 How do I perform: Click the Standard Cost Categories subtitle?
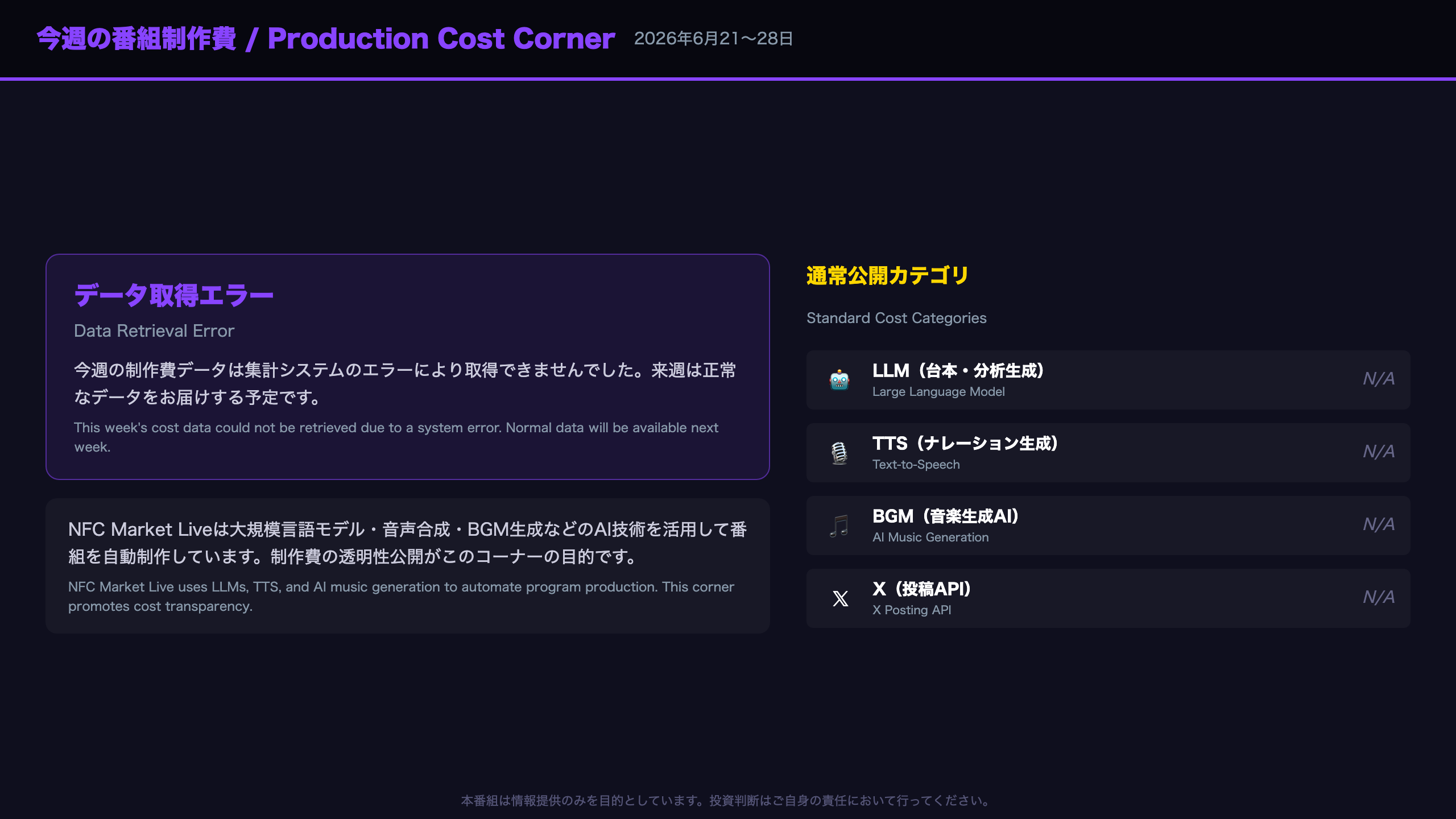click(896, 318)
